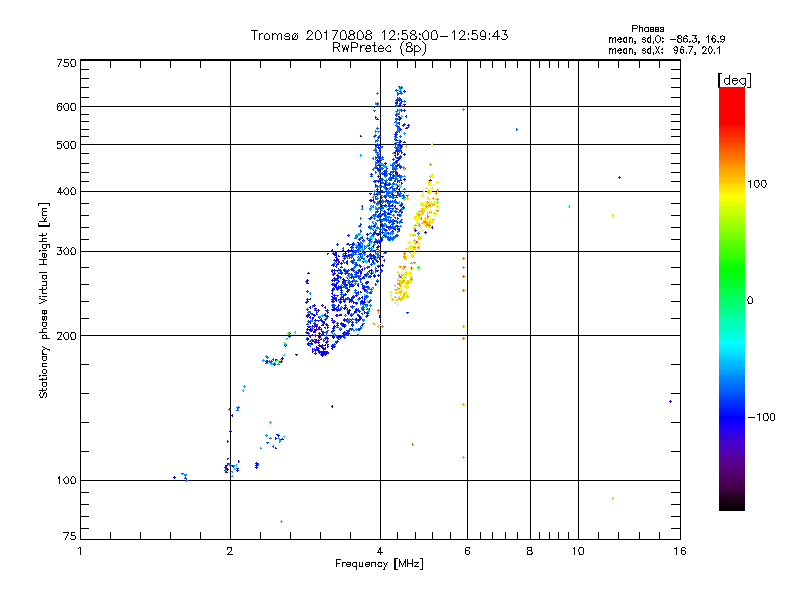This screenshot has height=600, width=800.
Task: Select the O-mode stats "mean, sd,O: -86.3, 16.9"
Action: pos(666,39)
